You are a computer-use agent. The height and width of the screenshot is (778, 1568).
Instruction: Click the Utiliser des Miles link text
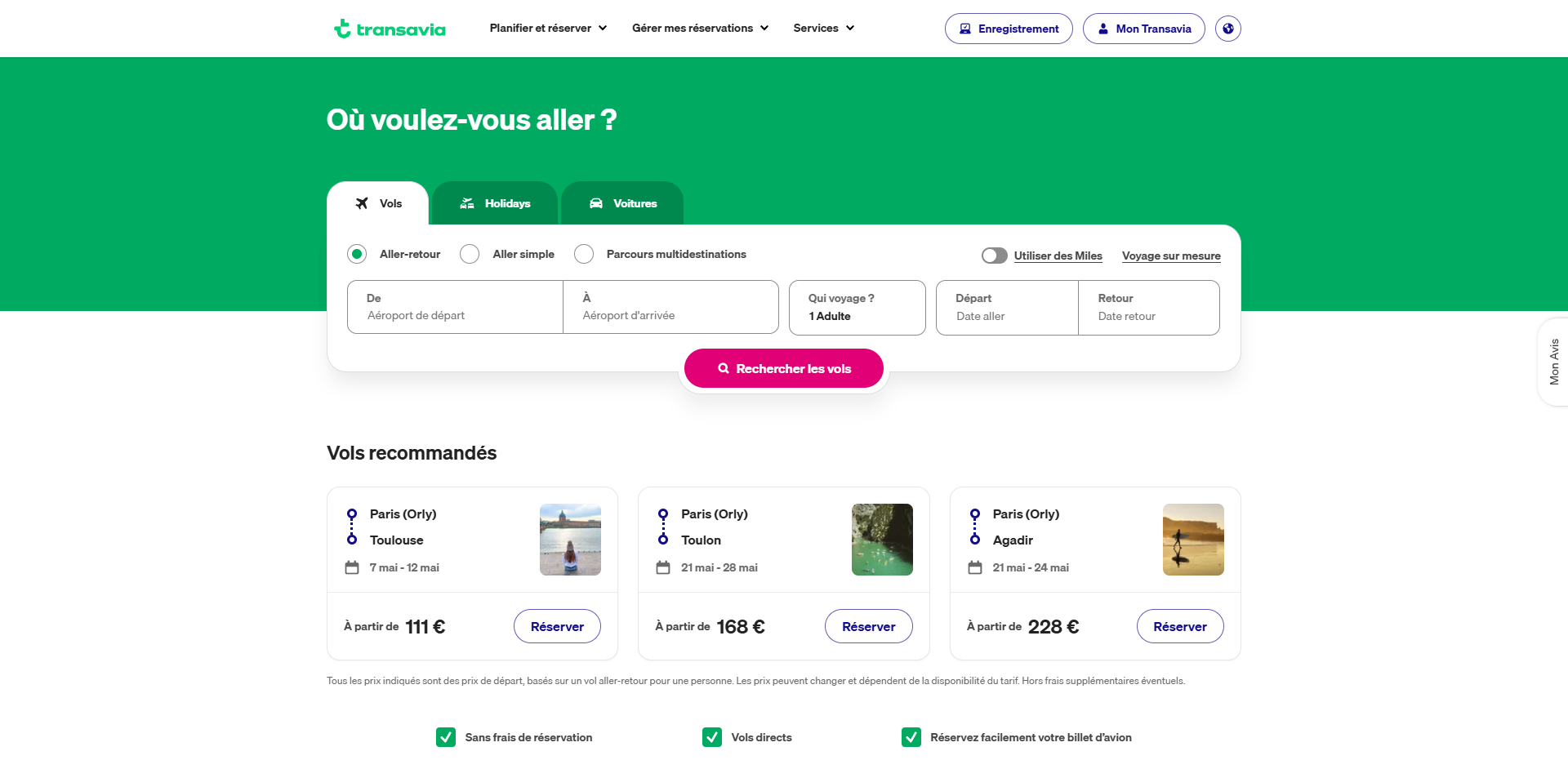pos(1058,256)
